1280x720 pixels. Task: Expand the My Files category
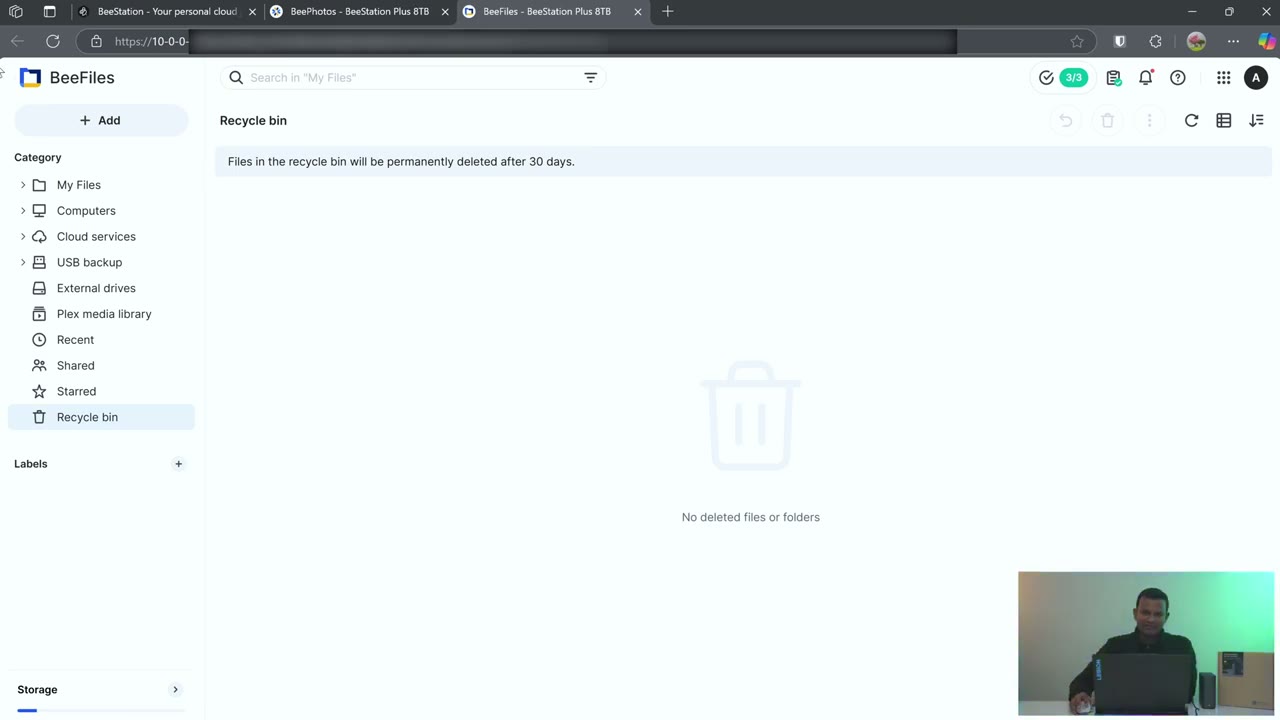pyautogui.click(x=22, y=184)
